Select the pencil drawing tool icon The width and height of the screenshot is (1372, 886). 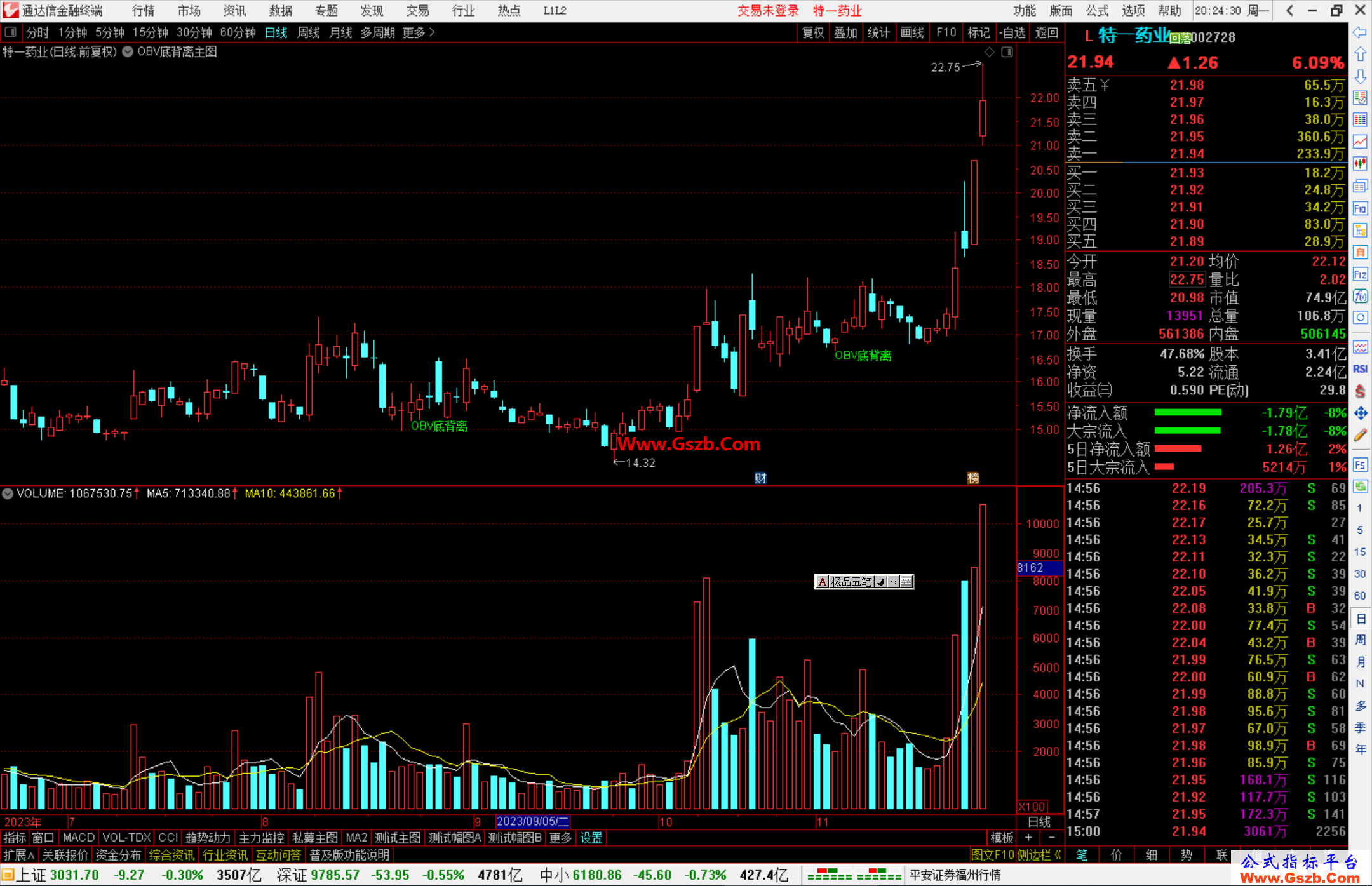click(x=1360, y=435)
